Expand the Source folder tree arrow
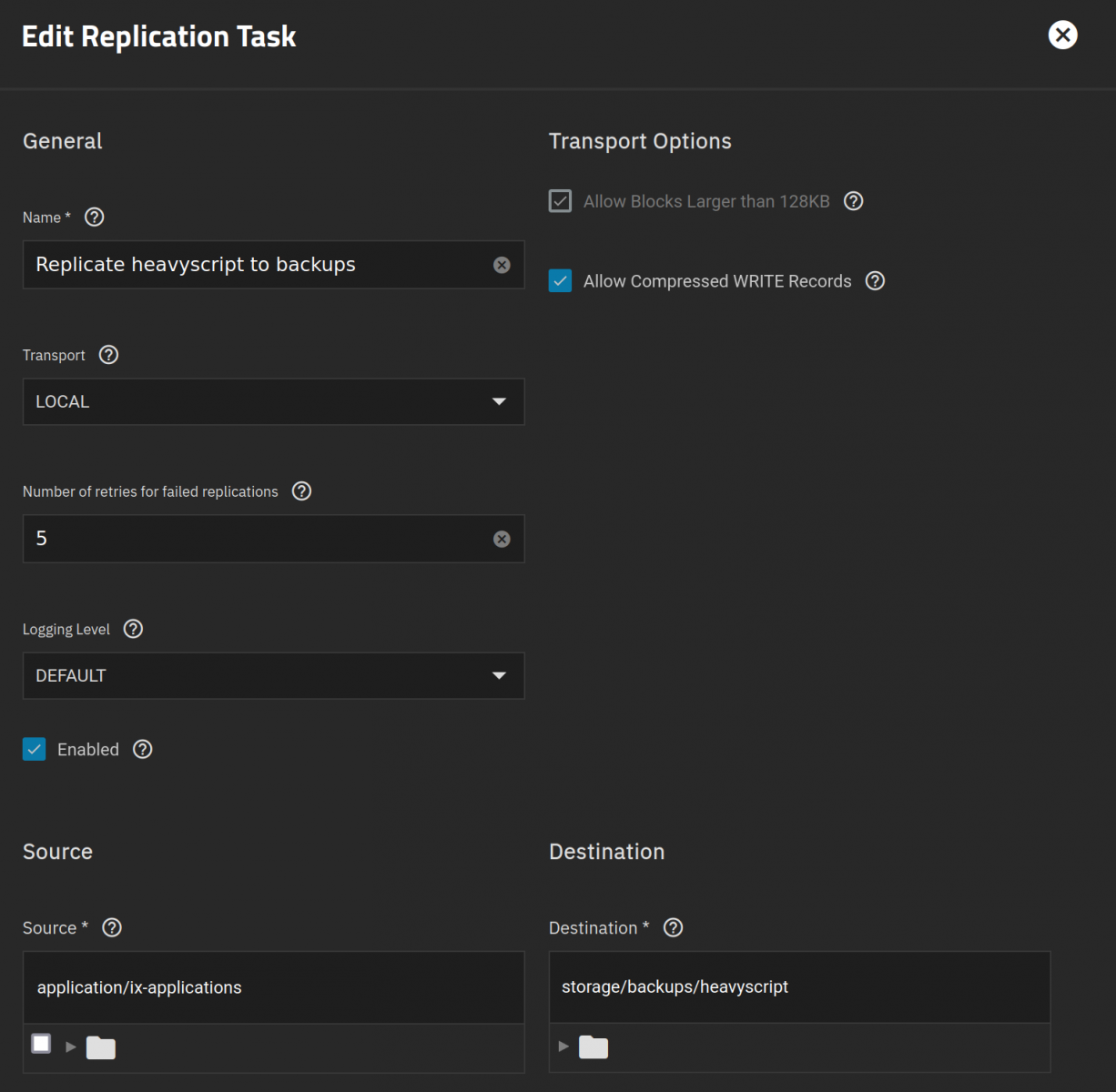The width and height of the screenshot is (1116, 1092). click(70, 1046)
